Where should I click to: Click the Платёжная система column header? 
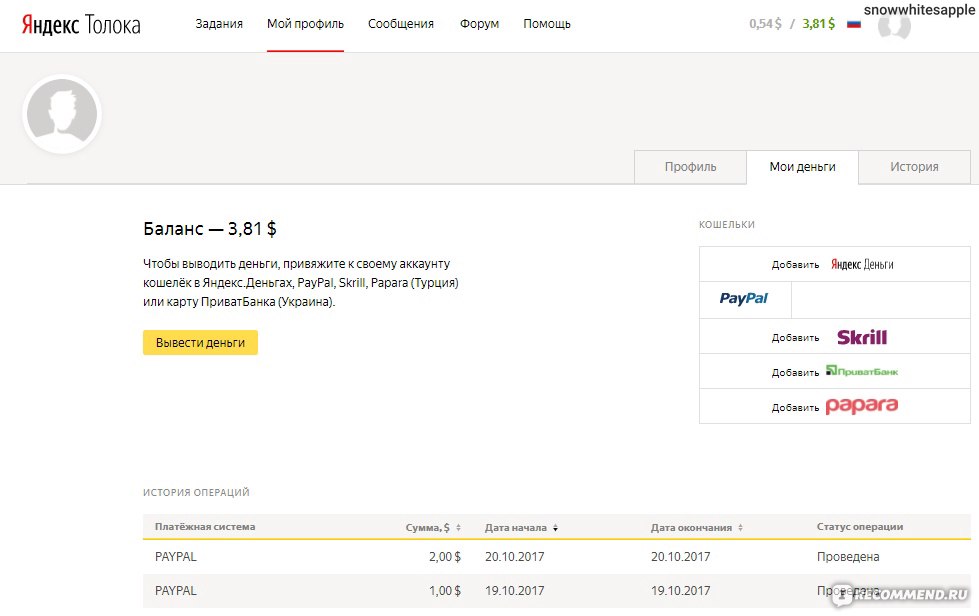205,527
